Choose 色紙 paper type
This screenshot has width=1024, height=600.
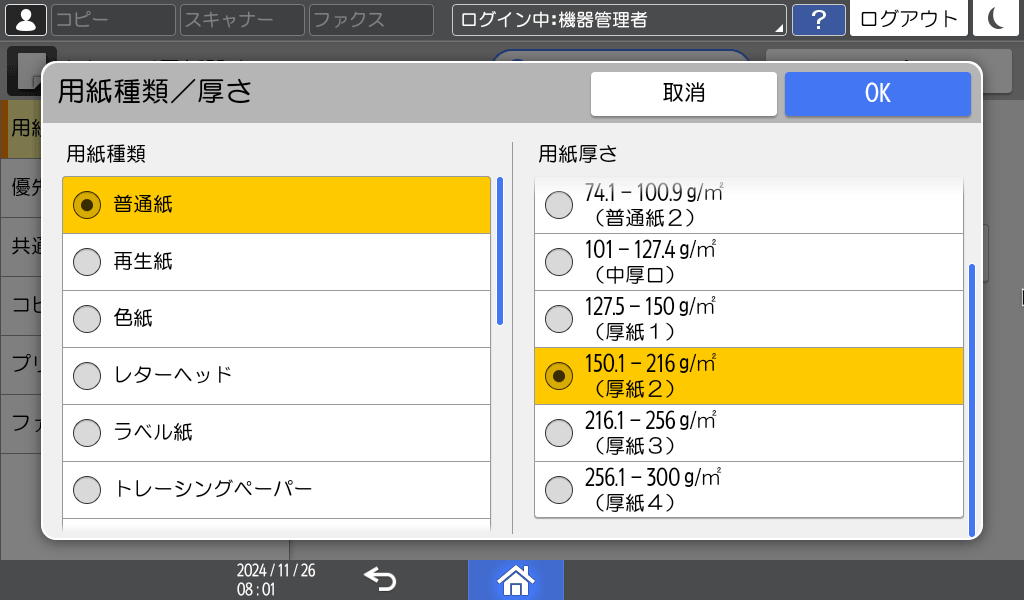276,319
